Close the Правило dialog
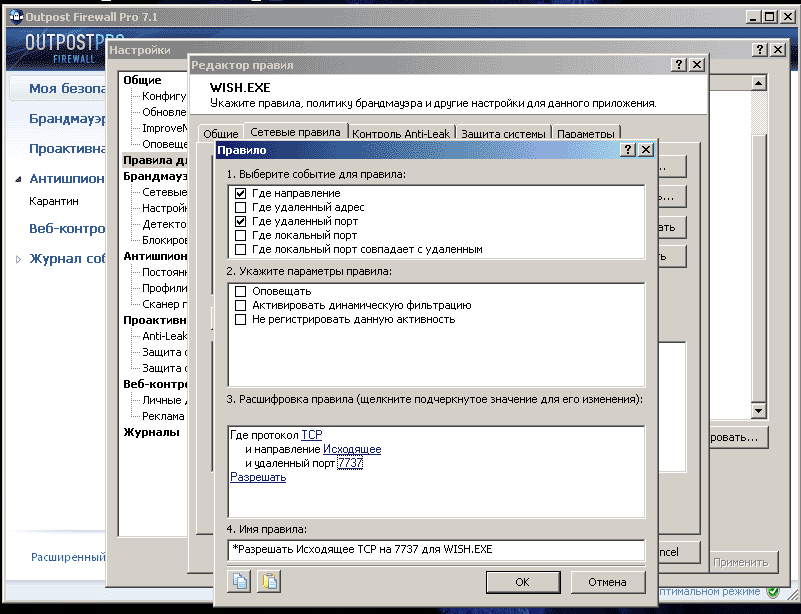The image size is (801, 614). (x=646, y=150)
